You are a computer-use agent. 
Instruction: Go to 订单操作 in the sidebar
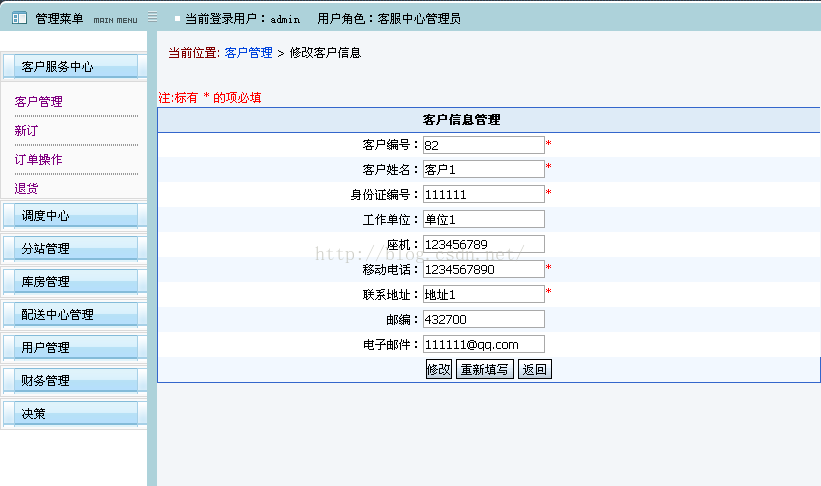(x=38, y=159)
